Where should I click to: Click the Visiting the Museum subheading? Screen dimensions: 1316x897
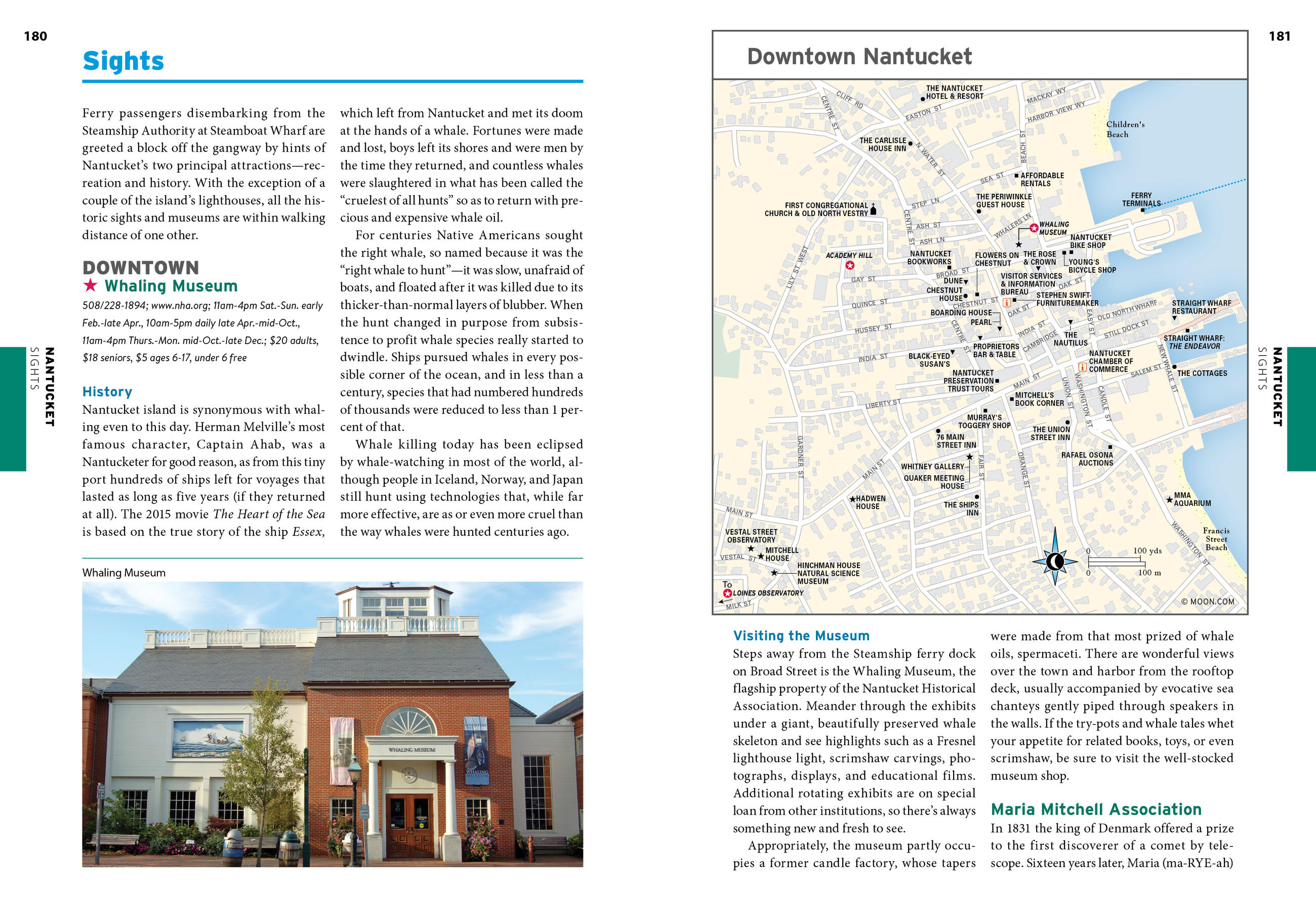point(801,635)
